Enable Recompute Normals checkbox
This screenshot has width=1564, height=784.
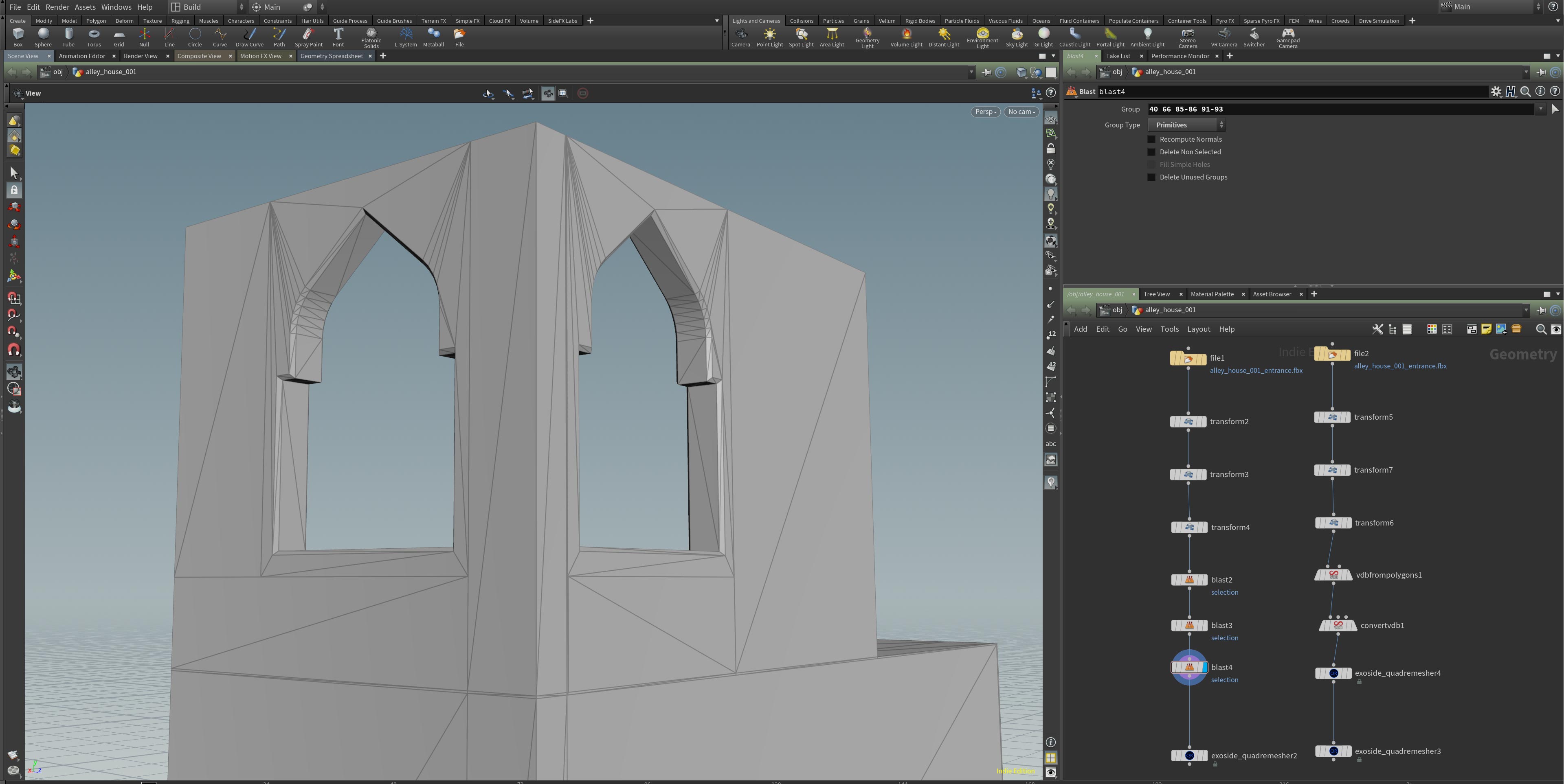[x=1151, y=140]
